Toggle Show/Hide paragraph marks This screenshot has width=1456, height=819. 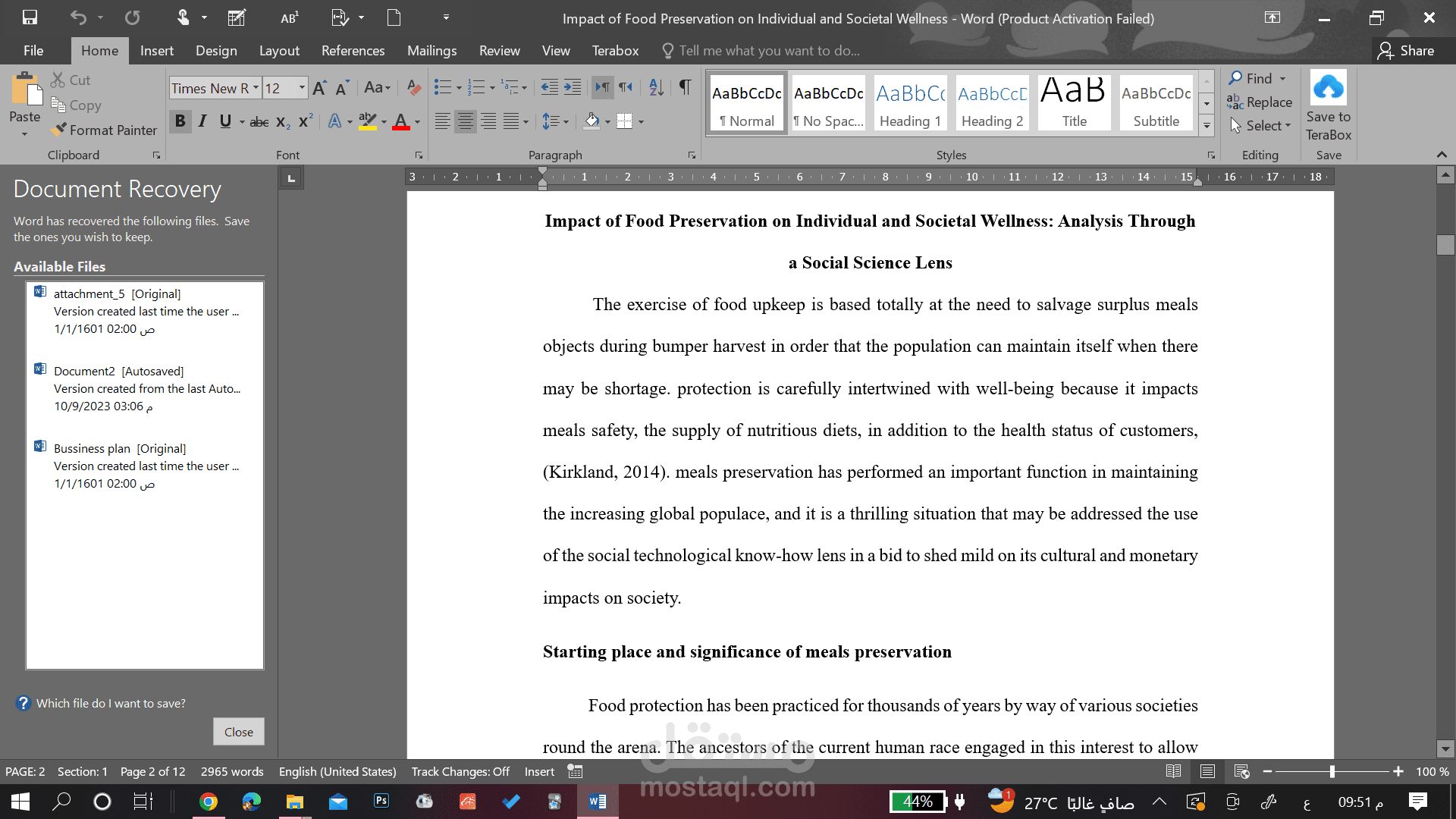685,87
